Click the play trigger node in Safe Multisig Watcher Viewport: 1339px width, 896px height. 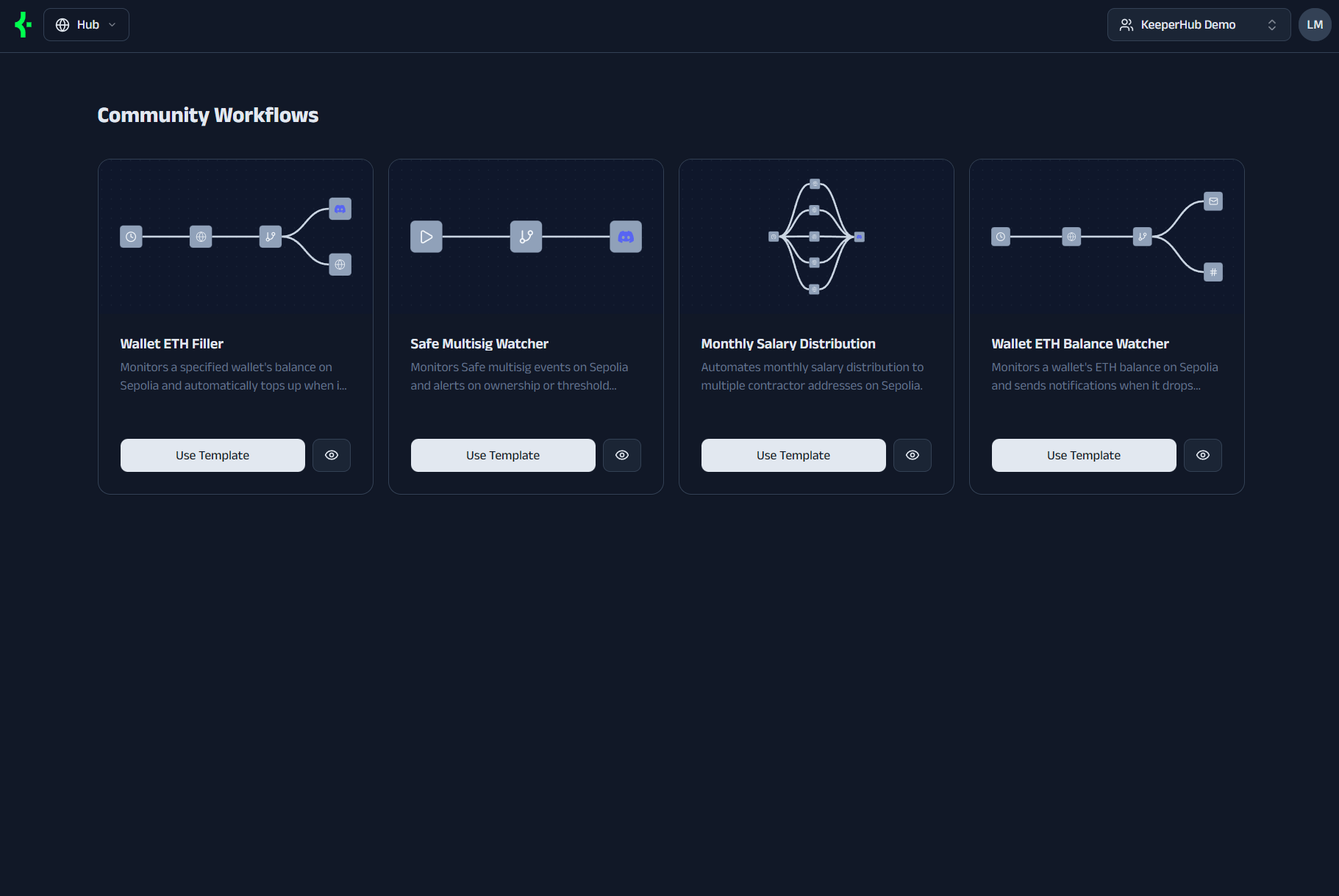(x=426, y=236)
